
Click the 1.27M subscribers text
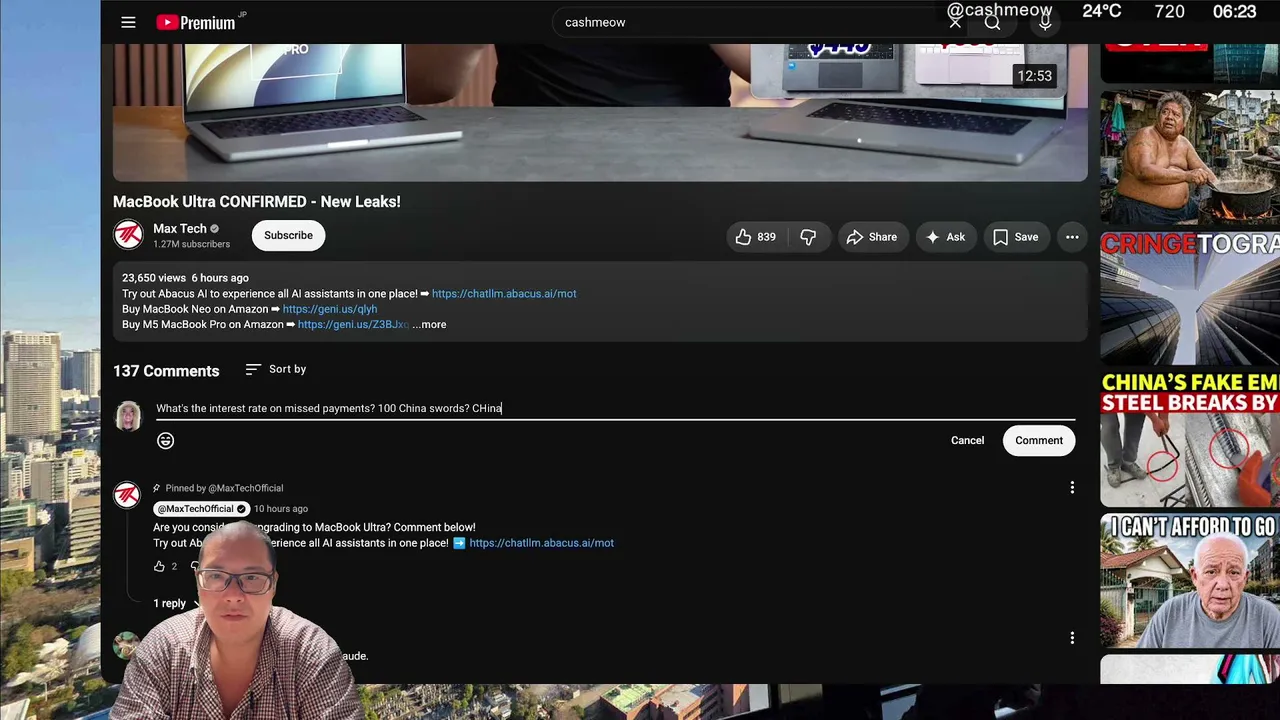[191, 244]
